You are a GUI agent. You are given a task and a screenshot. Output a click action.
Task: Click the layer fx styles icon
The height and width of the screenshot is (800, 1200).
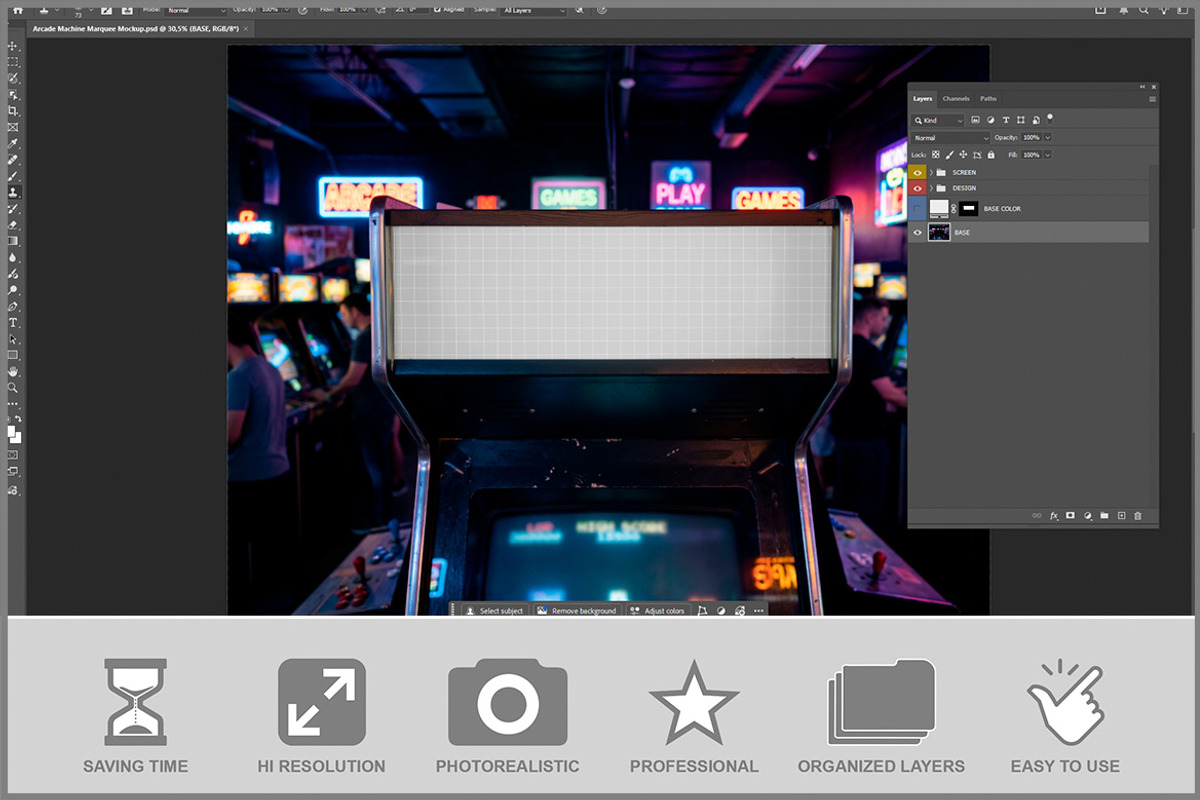(x=1053, y=515)
